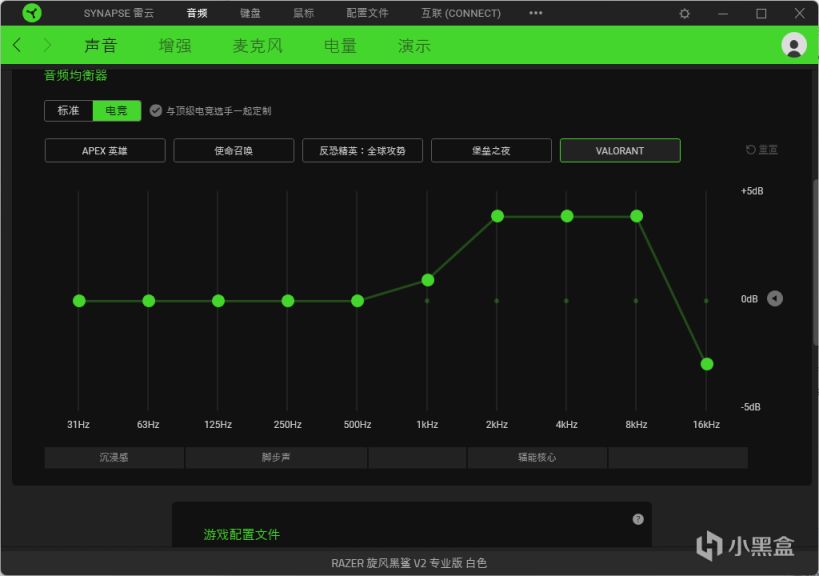Open the settings gear icon
The height and width of the screenshot is (576, 819).
click(x=684, y=14)
